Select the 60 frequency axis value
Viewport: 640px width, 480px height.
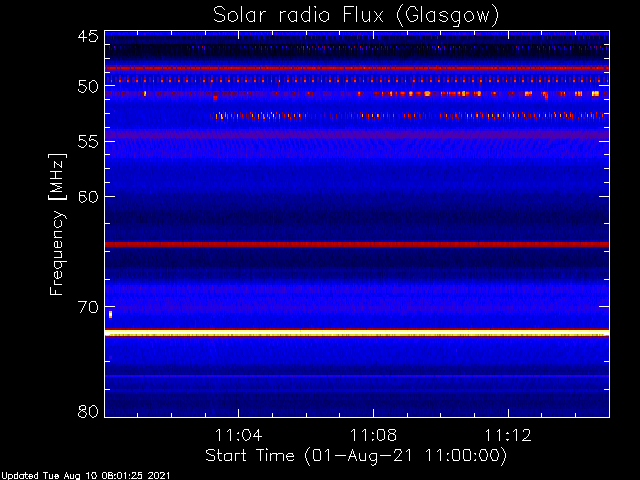click(x=88, y=197)
